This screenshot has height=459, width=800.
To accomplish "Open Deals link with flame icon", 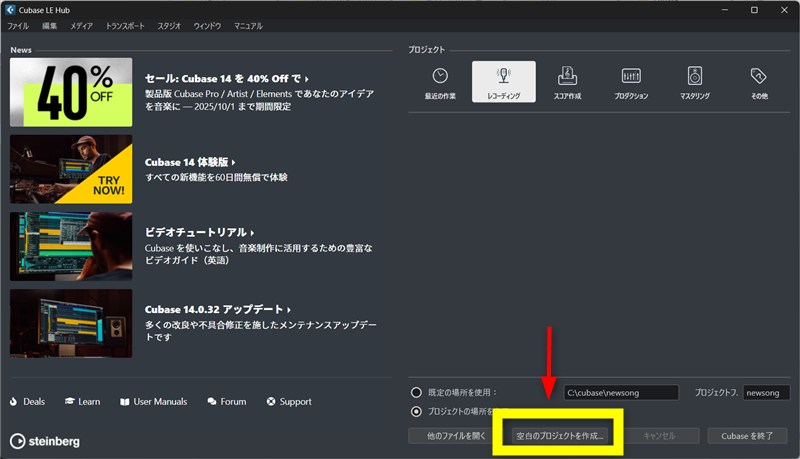I will tap(28, 401).
